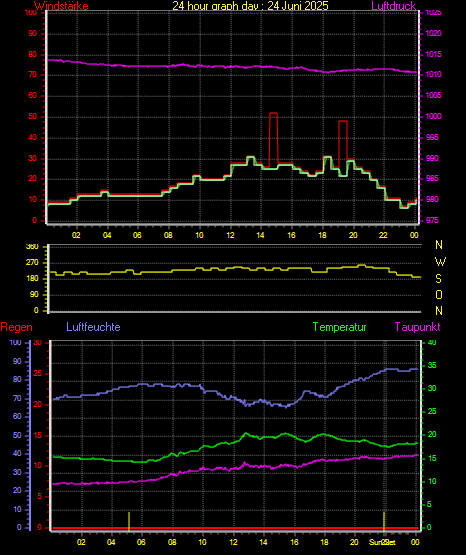Click the blue 70 on the Luftfeuchte axis
The height and width of the screenshot is (555, 466).
(x=17, y=399)
